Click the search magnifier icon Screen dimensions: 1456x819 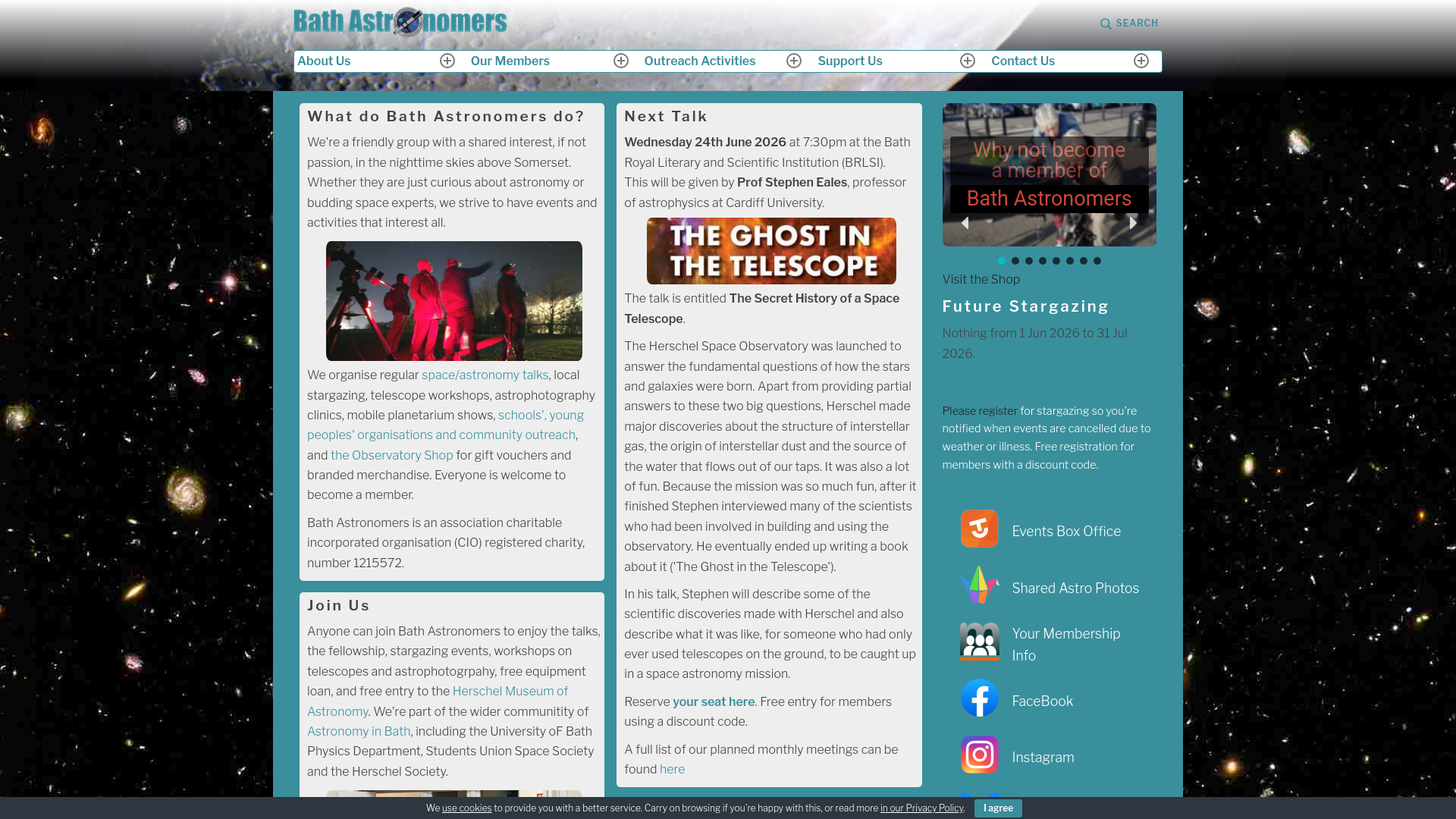tap(1106, 24)
